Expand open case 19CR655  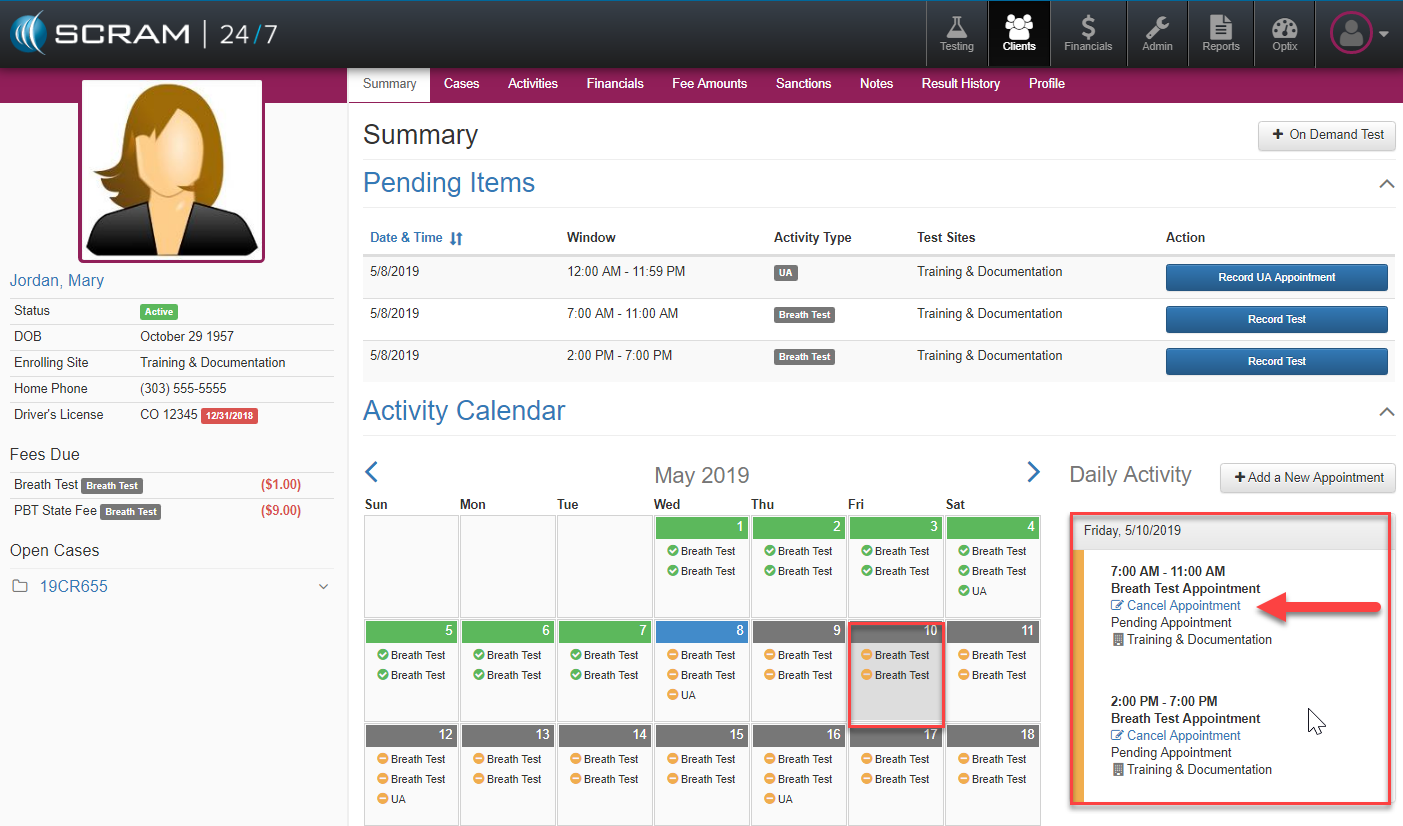pos(323,587)
